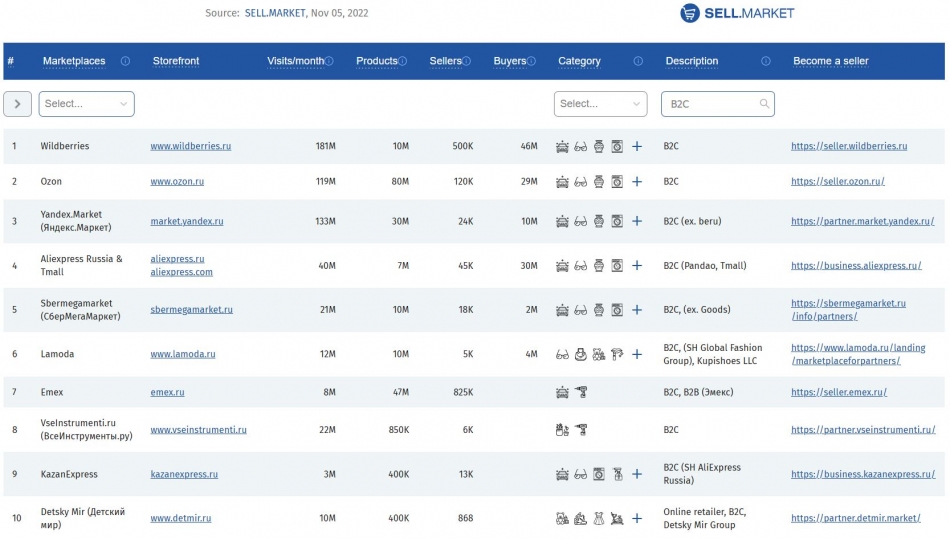Click search magnifier icon in Description filter
The image size is (950, 539).
(764, 104)
